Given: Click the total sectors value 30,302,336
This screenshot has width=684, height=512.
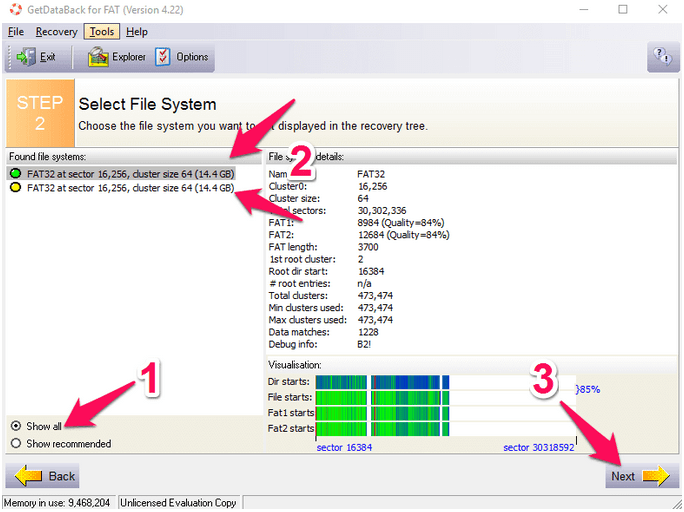Looking at the screenshot, I should tap(382, 211).
